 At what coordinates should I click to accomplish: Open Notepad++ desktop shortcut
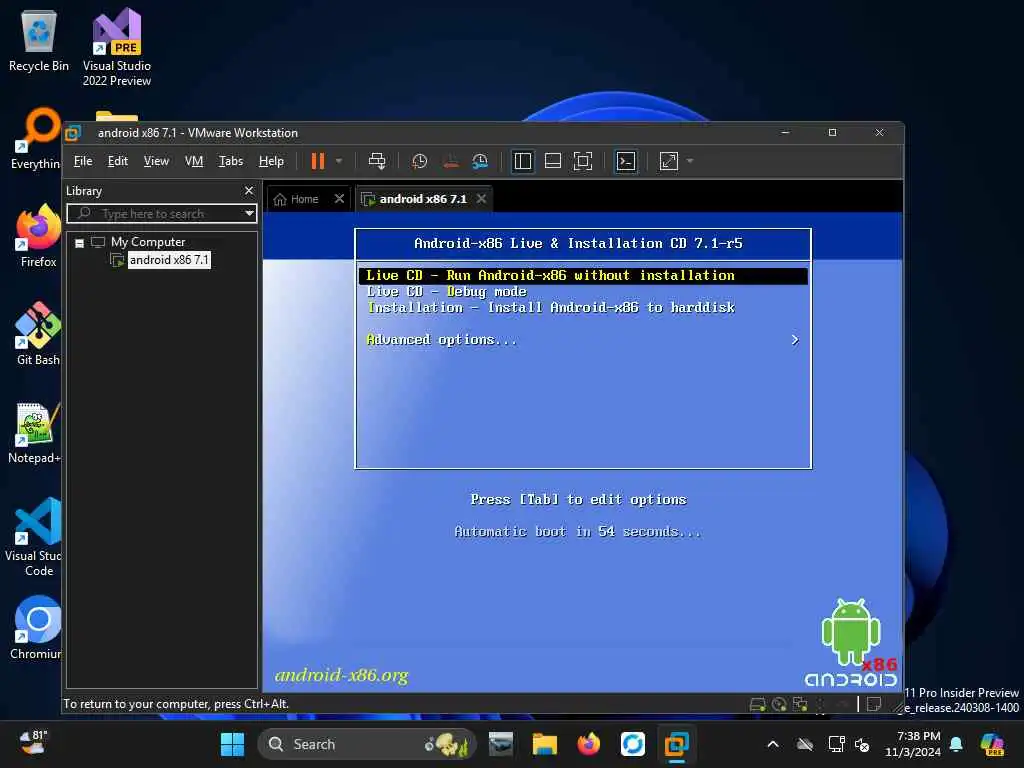tap(35, 433)
